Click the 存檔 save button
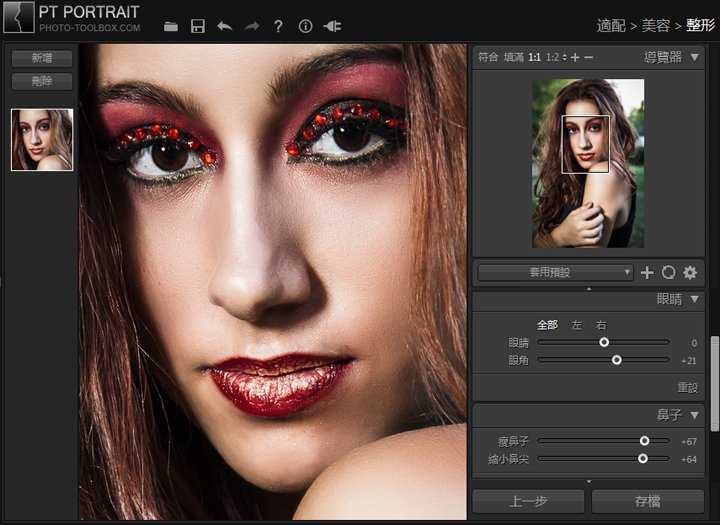Image resolution: width=720 pixels, height=525 pixels. 648,501
